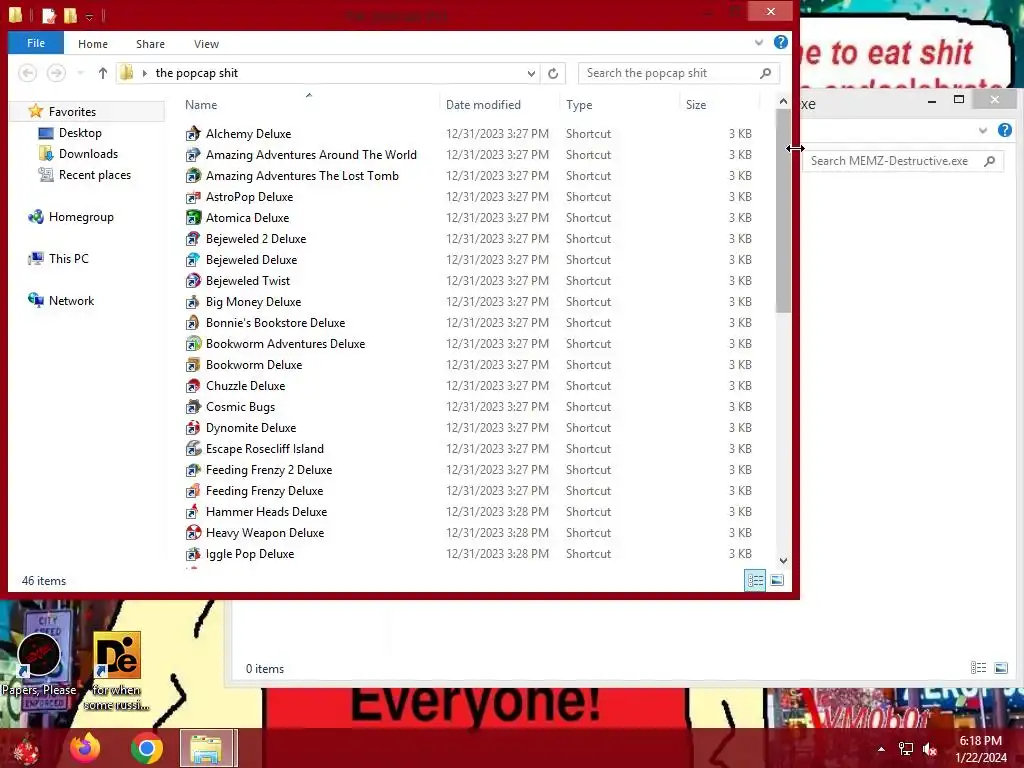Click the Atomica Deluxe shortcut icon
Screen dimensions: 1024x768
coord(193,217)
